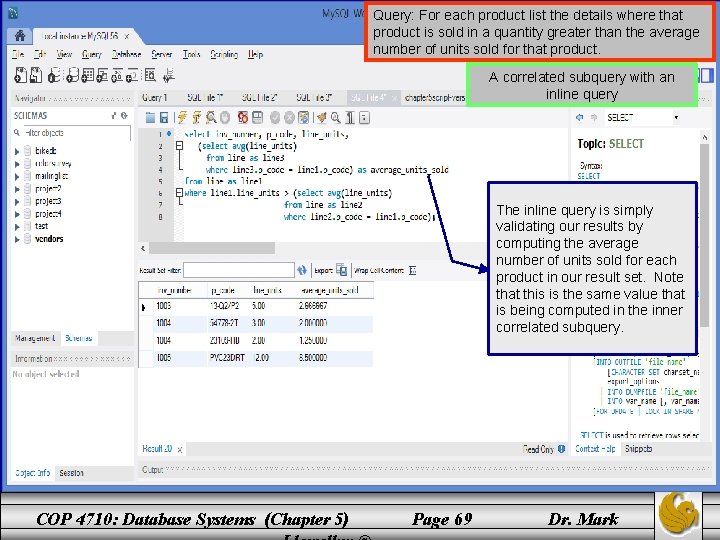
Task: Toggle word wrap editor icon
Action: tap(364, 118)
